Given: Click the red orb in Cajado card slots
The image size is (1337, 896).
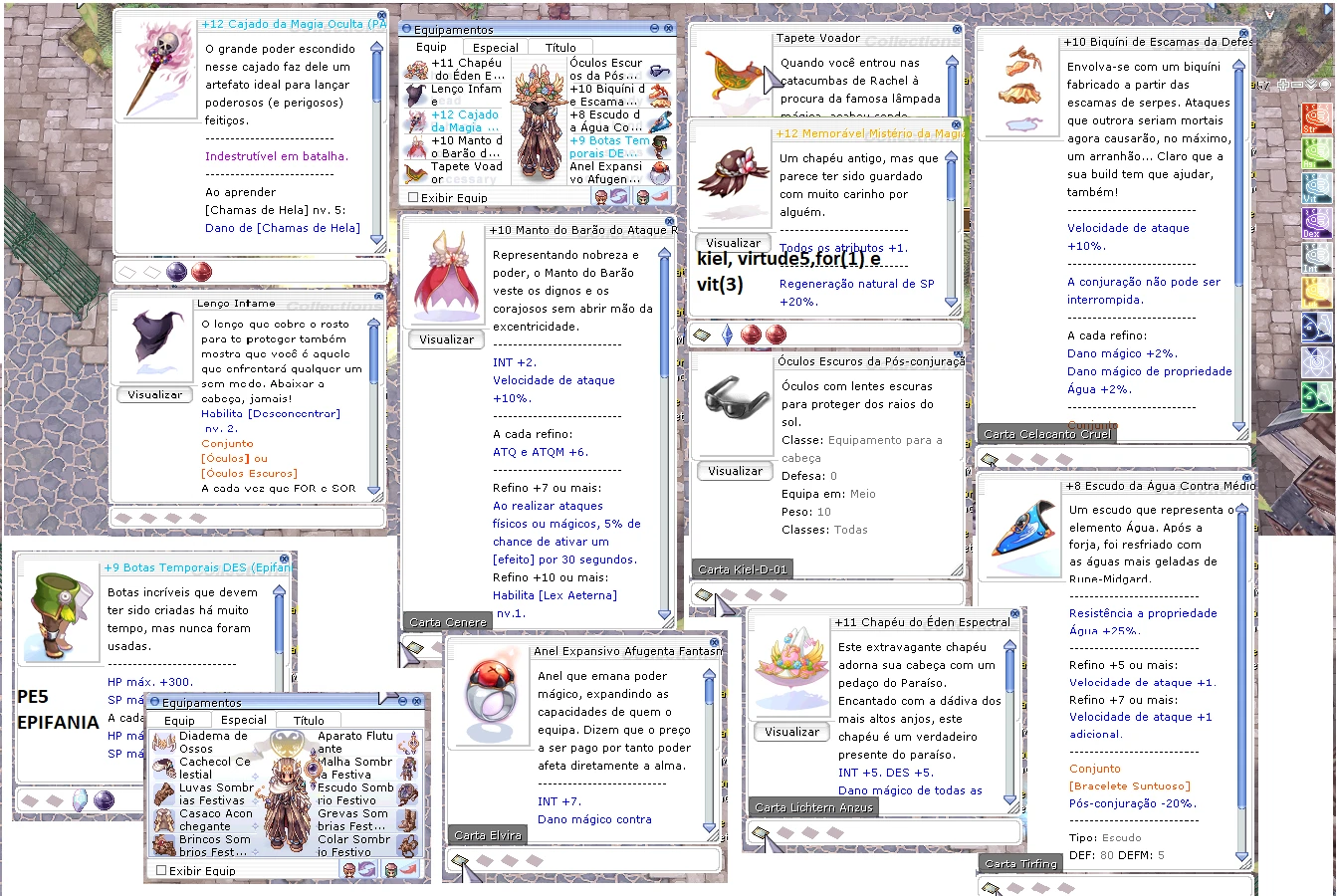Looking at the screenshot, I should (x=201, y=272).
